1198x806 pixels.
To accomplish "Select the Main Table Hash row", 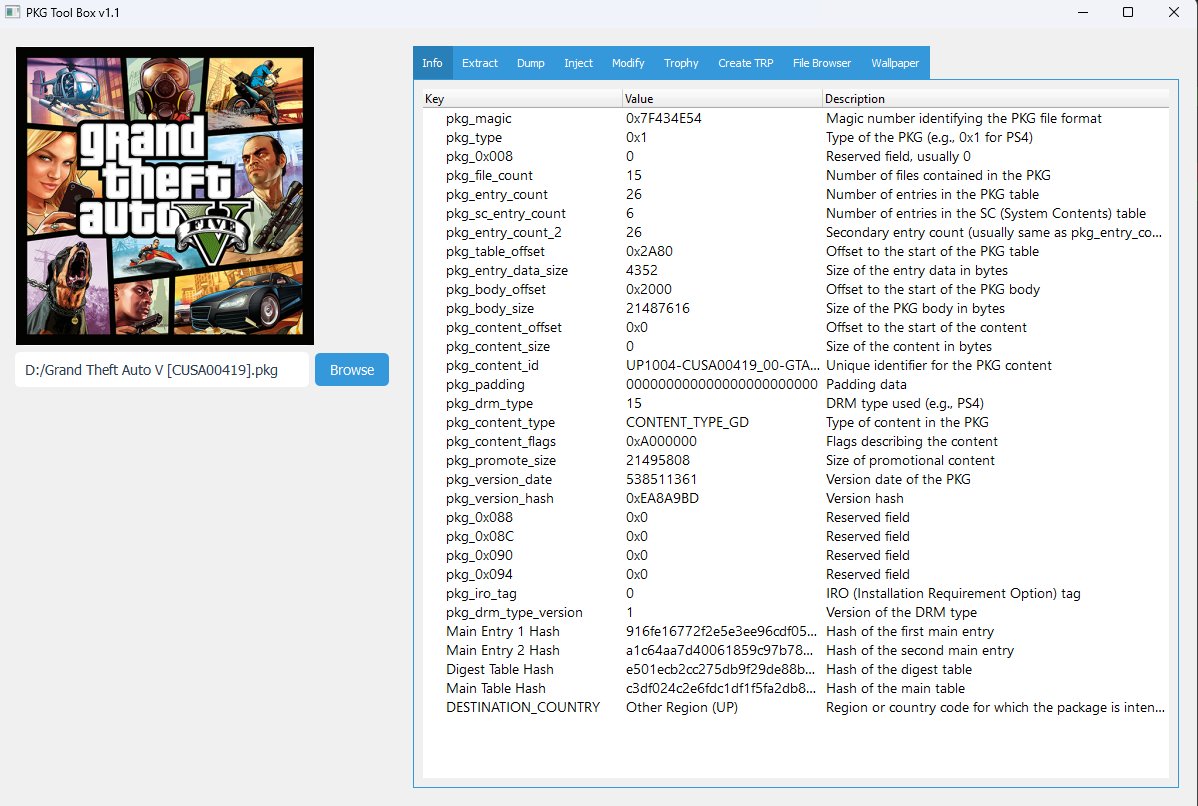I will click(x=795, y=688).
